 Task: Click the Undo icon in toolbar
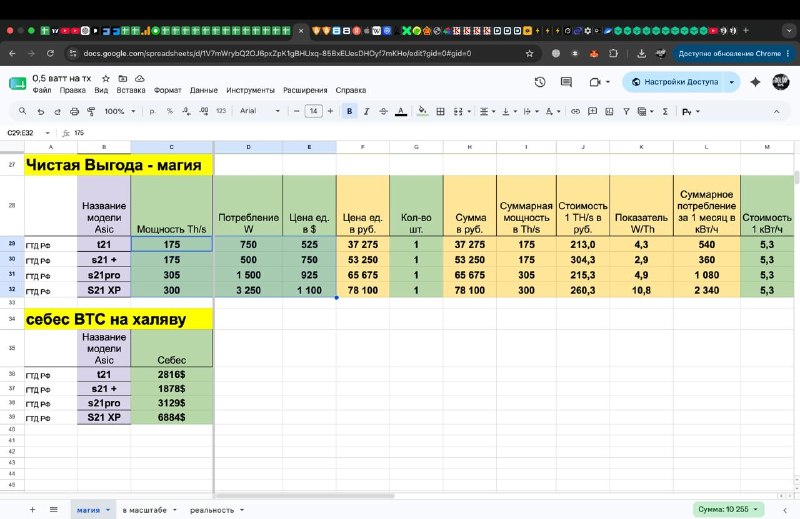[x=41, y=111]
